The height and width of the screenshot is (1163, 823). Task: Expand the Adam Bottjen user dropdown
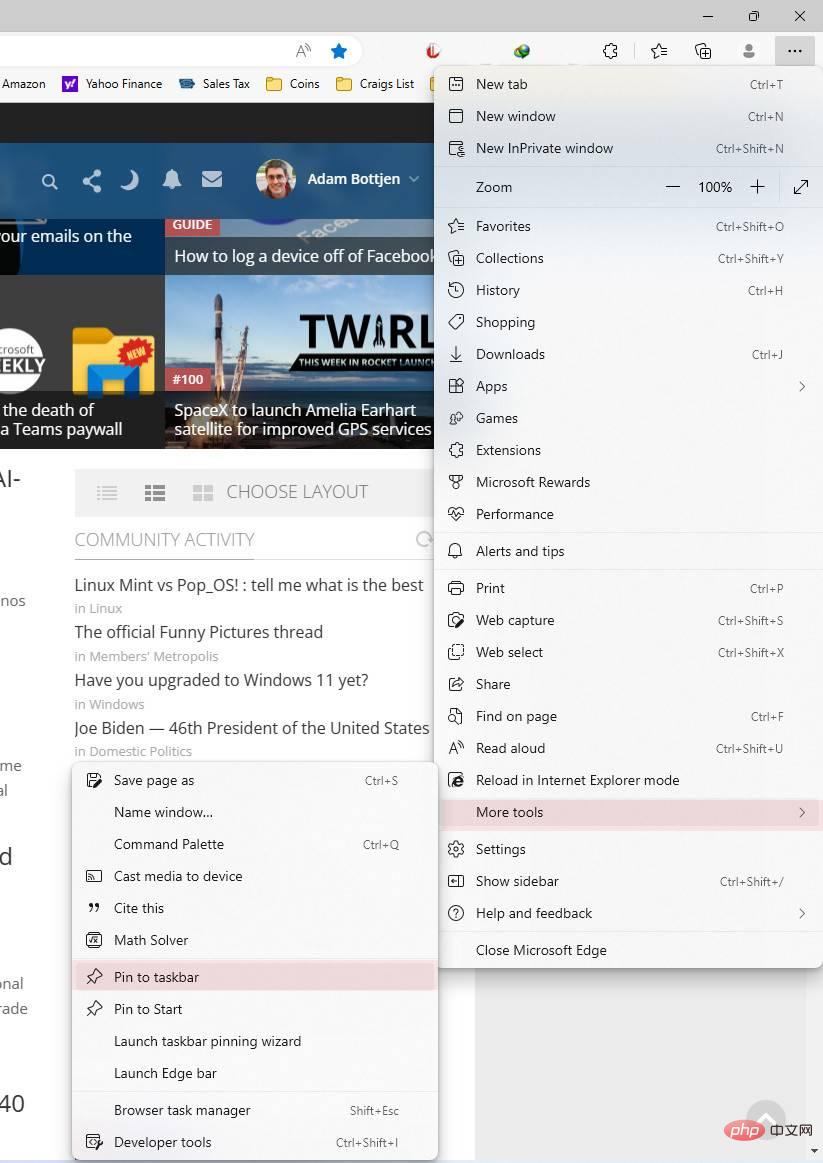(x=414, y=179)
